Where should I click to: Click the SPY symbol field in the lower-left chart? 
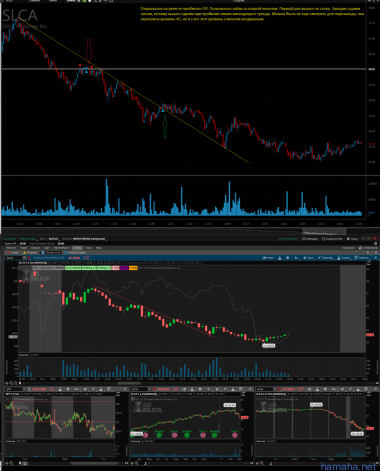pos(14,389)
